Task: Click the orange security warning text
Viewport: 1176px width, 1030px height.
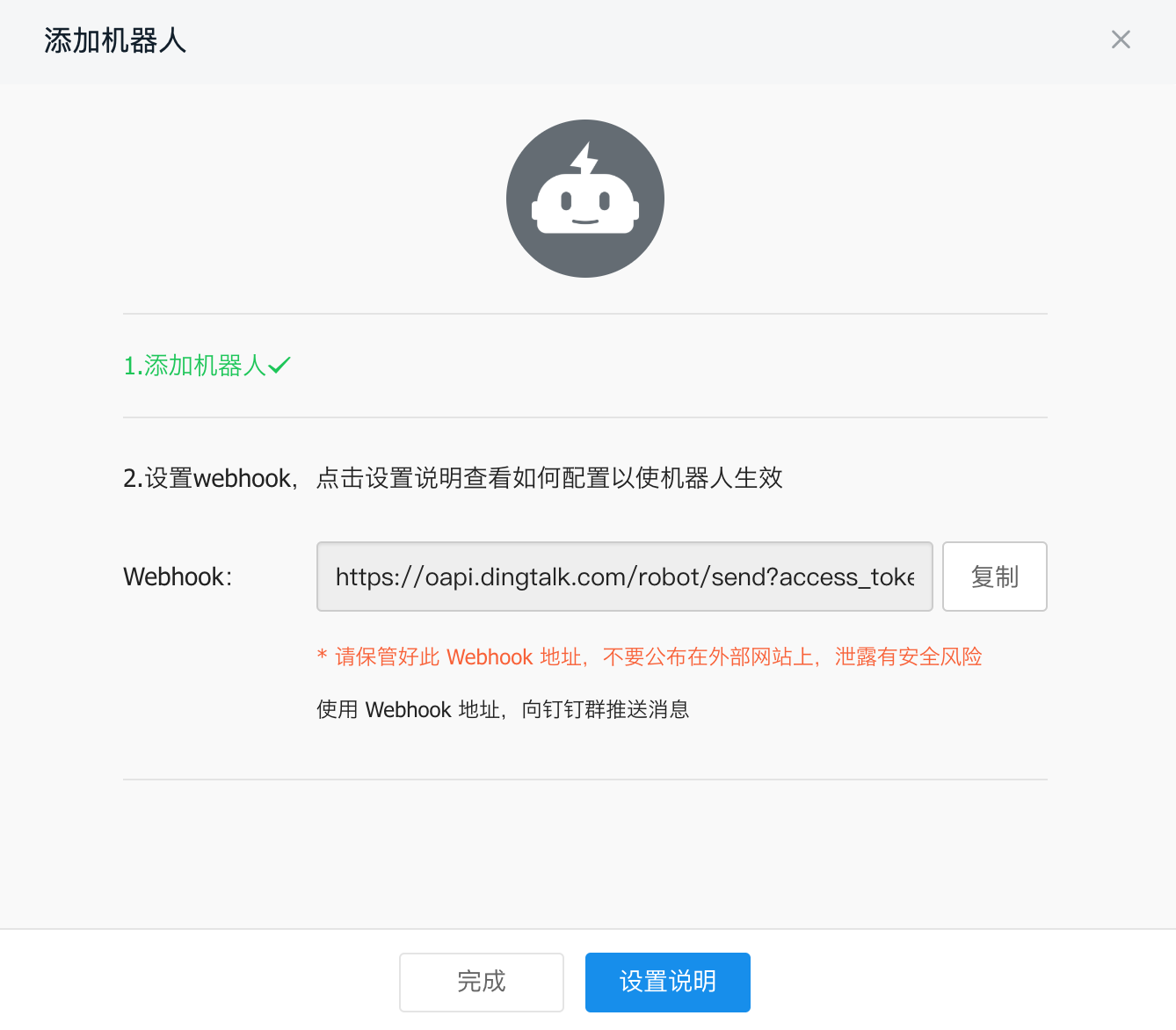Action: click(x=649, y=656)
